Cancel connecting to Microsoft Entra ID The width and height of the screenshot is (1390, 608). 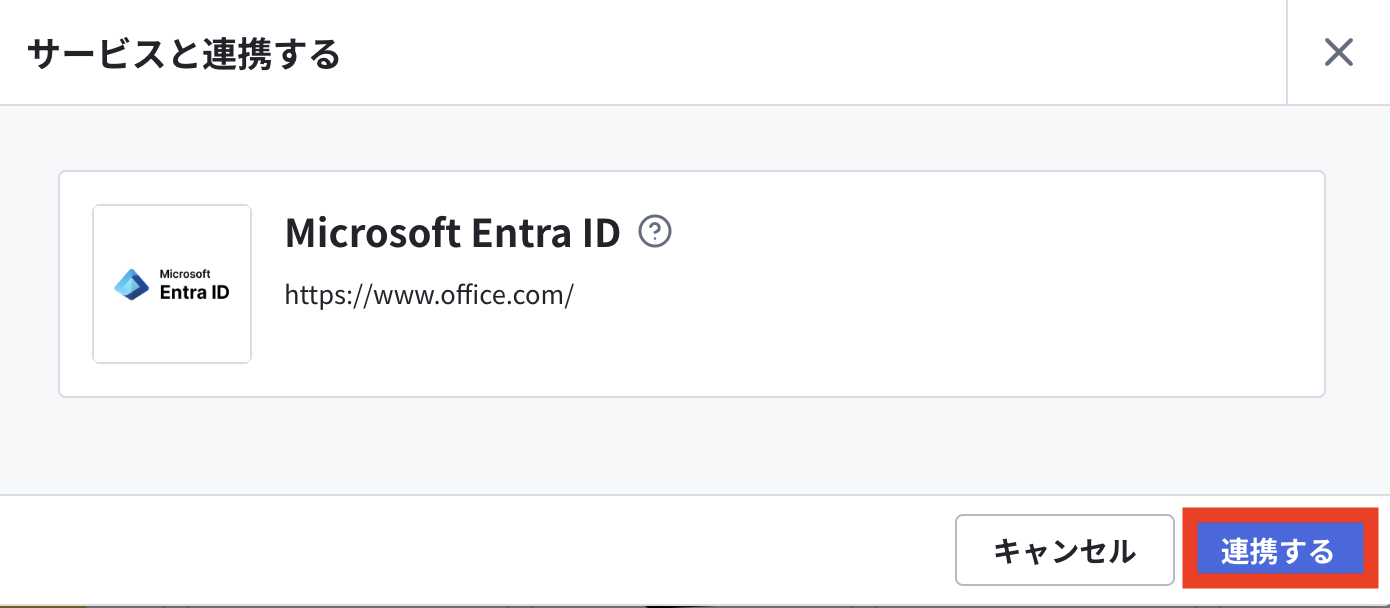tap(1064, 550)
